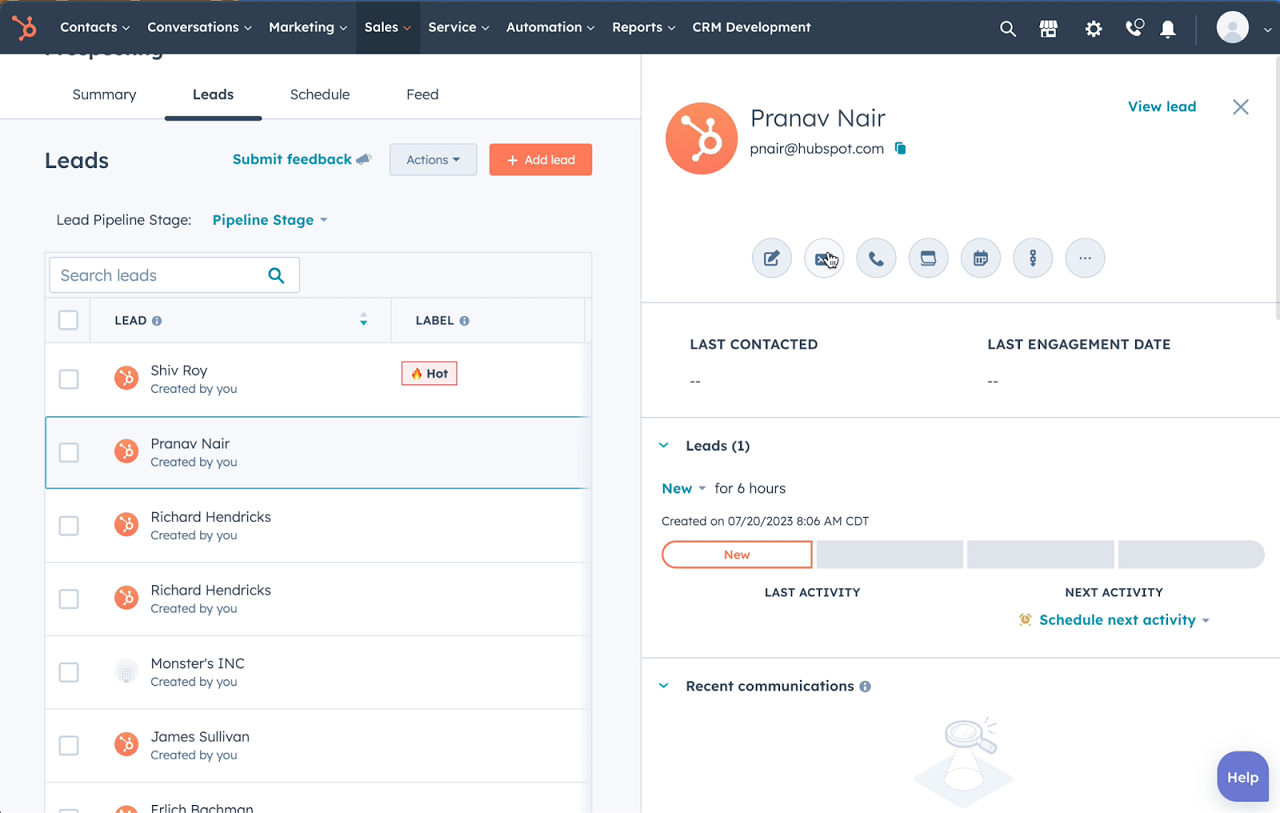Check the Shiv Roy lead checkbox
Viewport: 1280px width, 813px height.
[68, 379]
